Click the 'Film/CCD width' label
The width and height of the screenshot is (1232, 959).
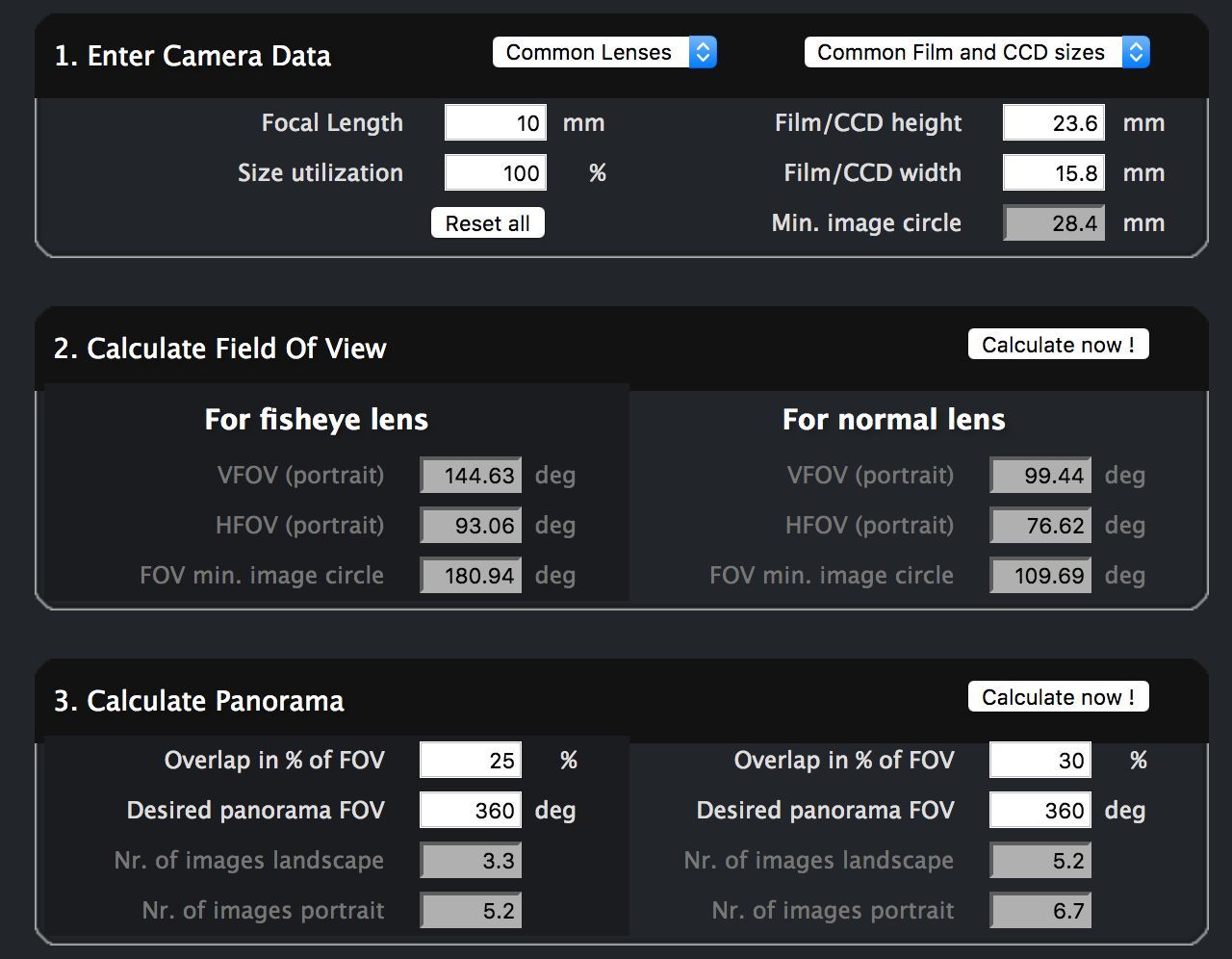(x=873, y=173)
